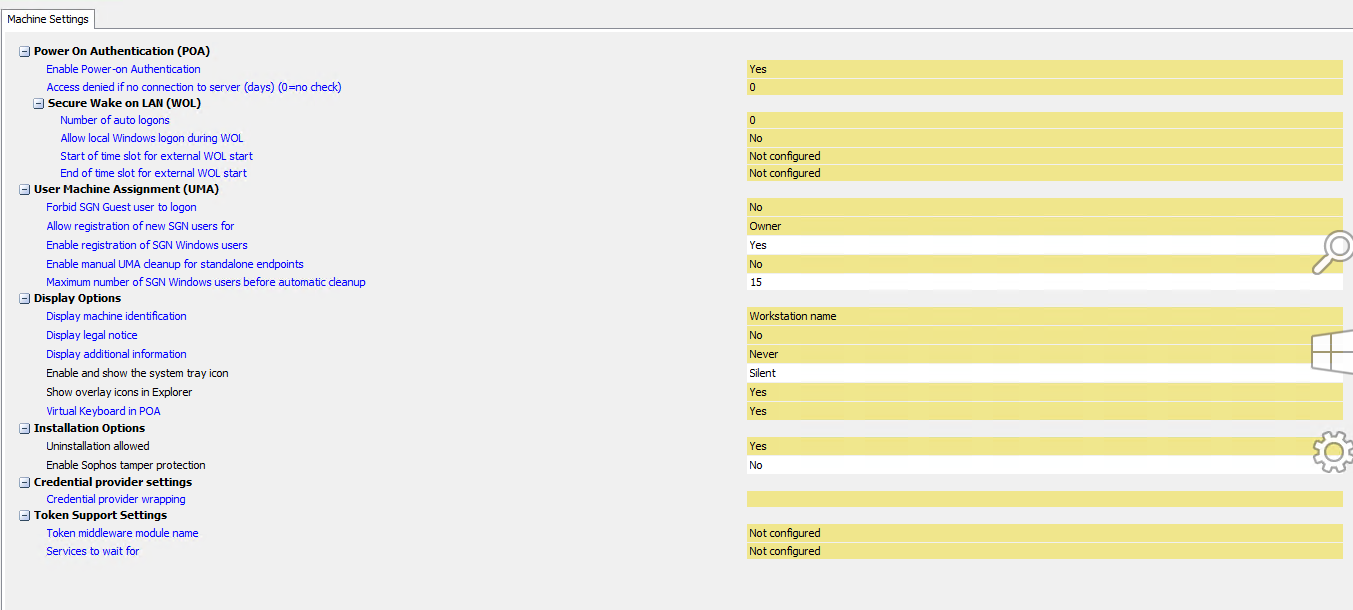1353x610 pixels.
Task: Collapse the Token Support Settings section
Action: [x=25, y=516]
